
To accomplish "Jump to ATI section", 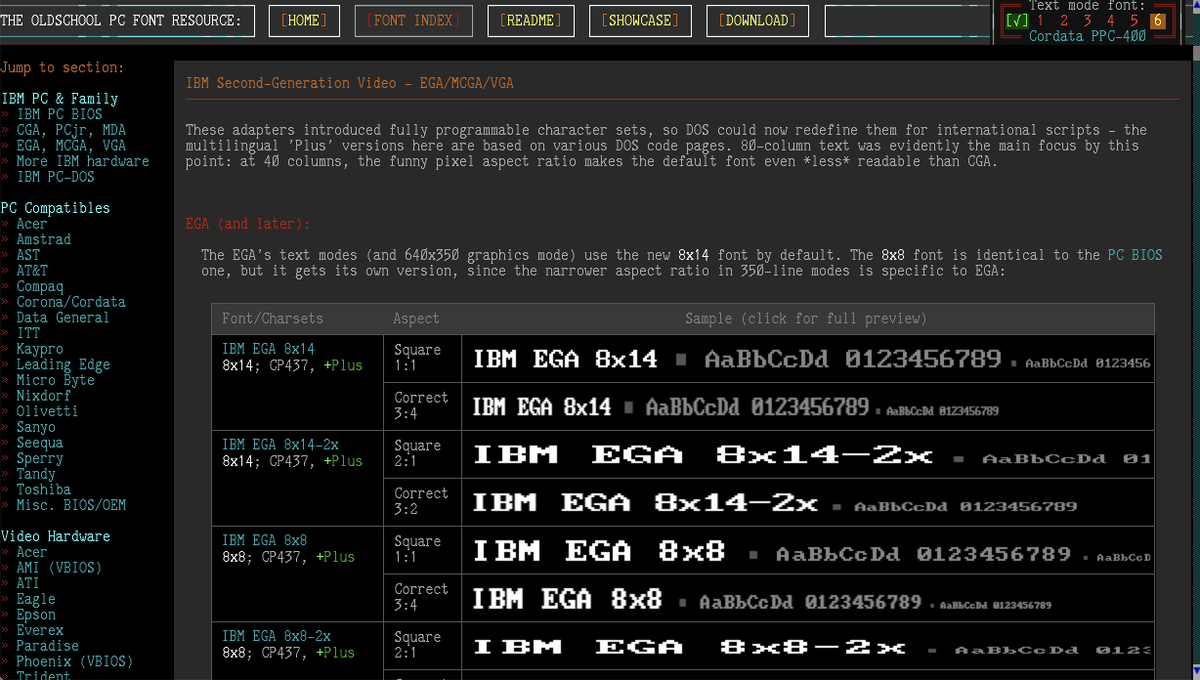I will tap(28, 583).
